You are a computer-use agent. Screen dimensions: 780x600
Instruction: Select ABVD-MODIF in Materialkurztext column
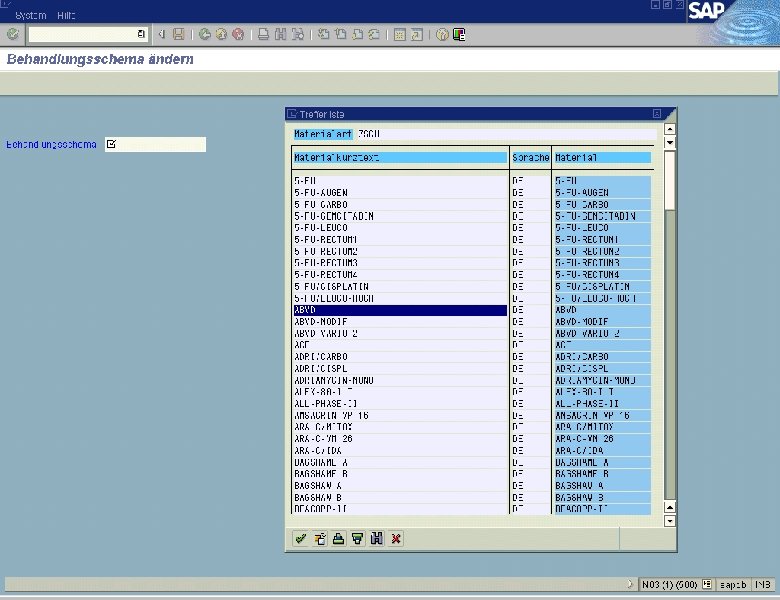pos(400,322)
